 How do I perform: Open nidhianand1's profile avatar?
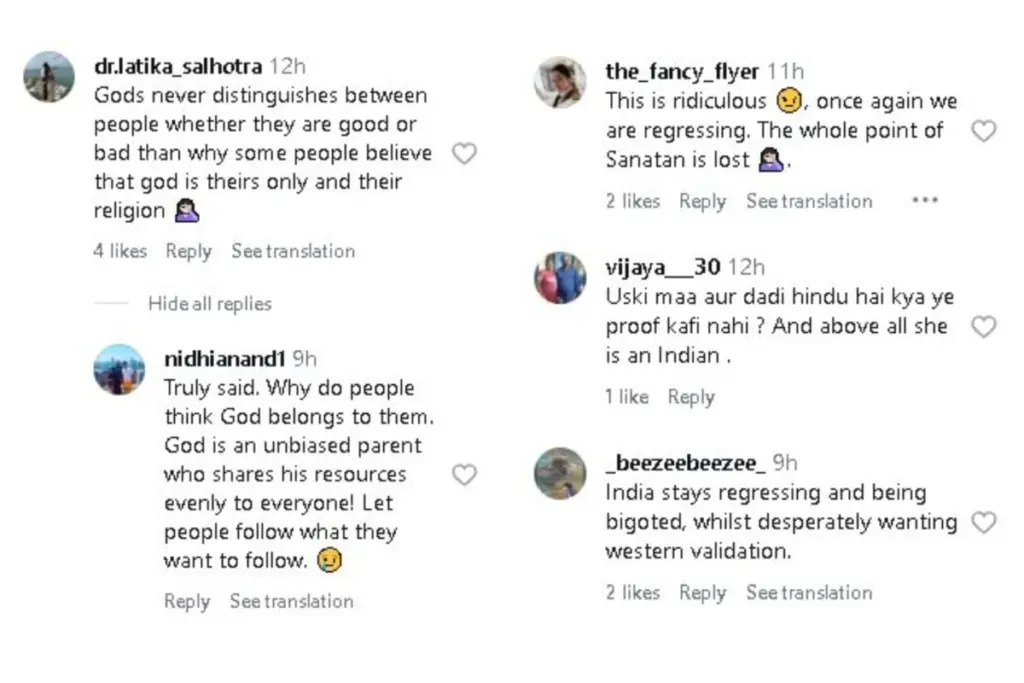pos(119,370)
